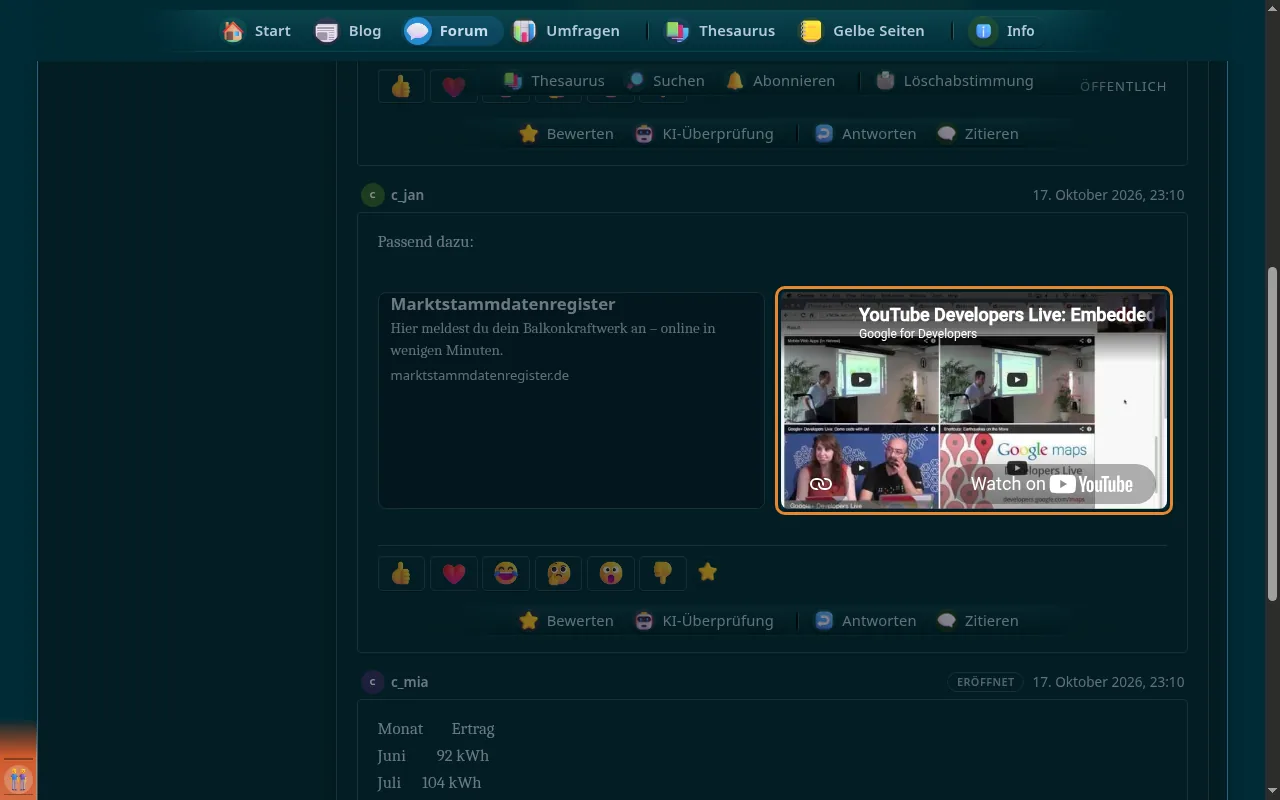1280x800 pixels.
Task: Click Bewerten on the post above c_jan's
Action: [x=566, y=134]
